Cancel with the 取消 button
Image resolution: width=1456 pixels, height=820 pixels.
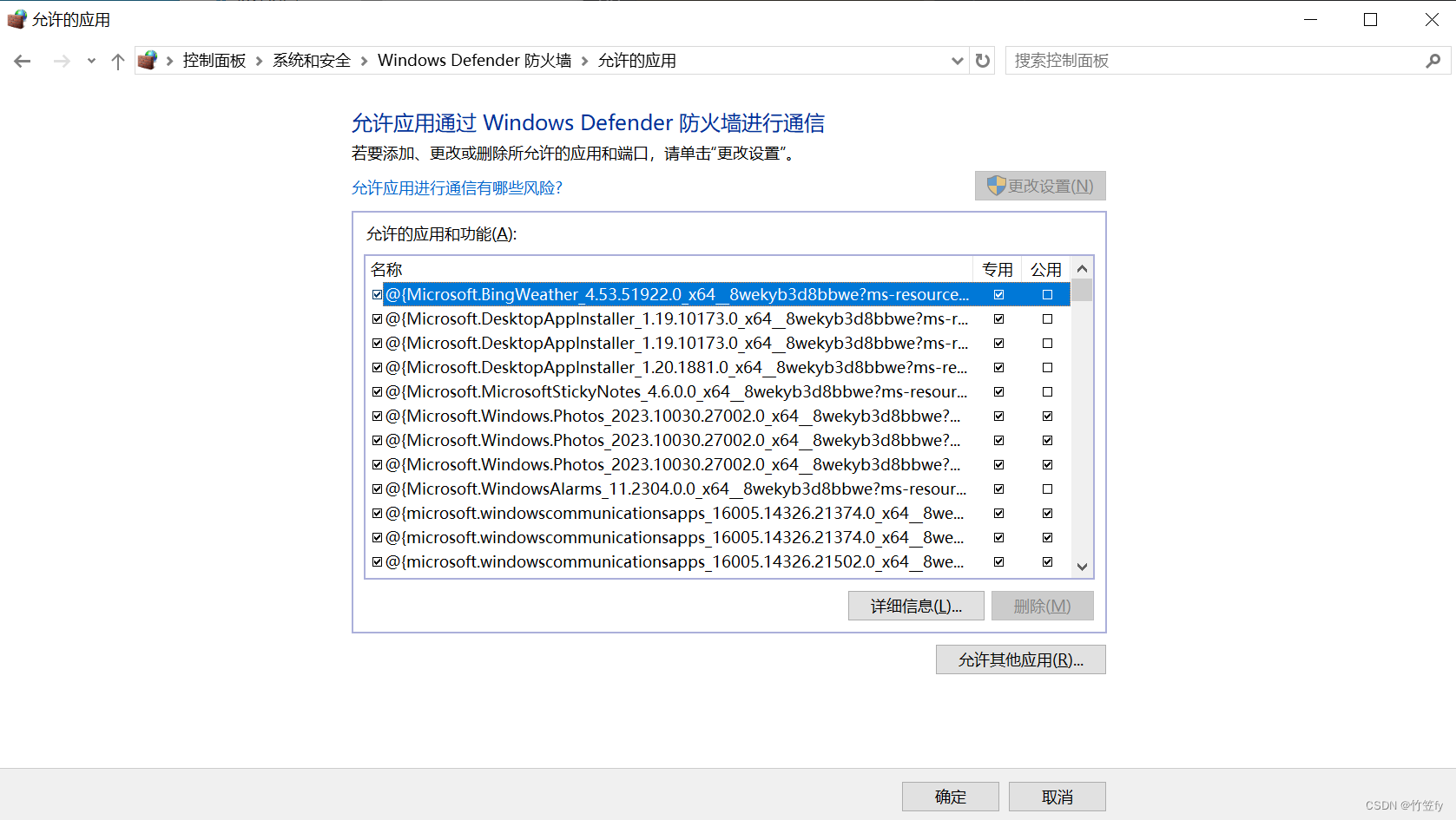click(1057, 797)
